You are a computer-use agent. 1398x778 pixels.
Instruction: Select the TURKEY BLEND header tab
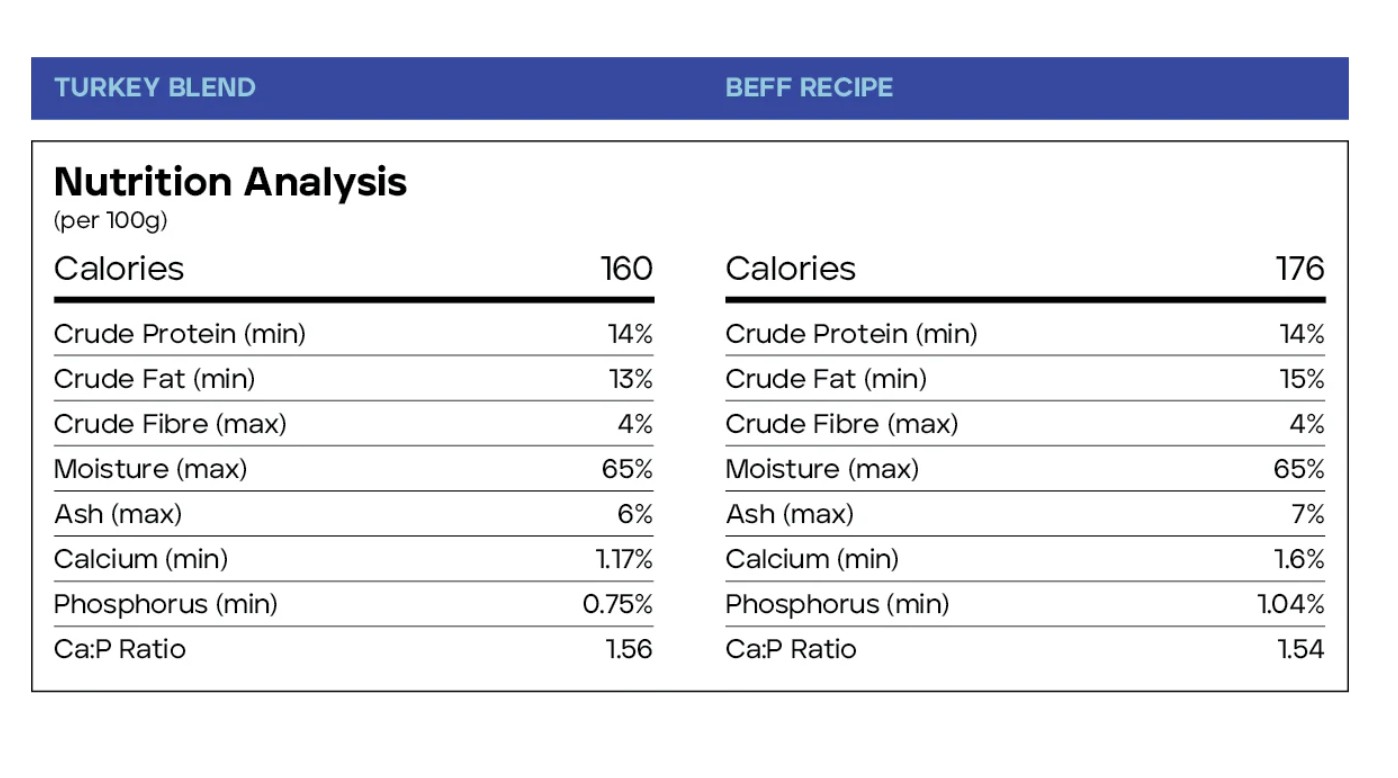click(x=155, y=88)
